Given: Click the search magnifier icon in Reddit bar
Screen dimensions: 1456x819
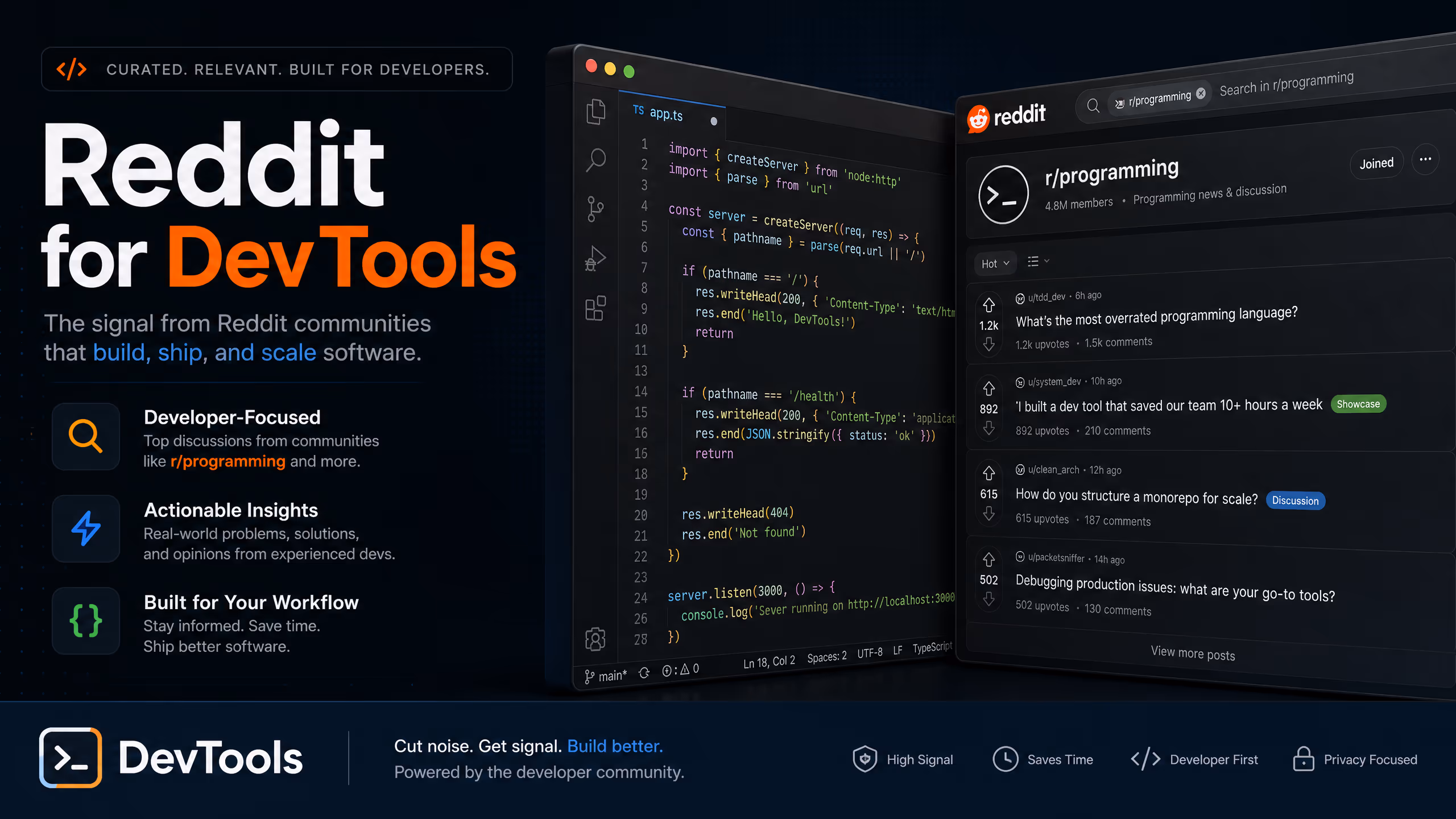Looking at the screenshot, I should tap(1093, 106).
